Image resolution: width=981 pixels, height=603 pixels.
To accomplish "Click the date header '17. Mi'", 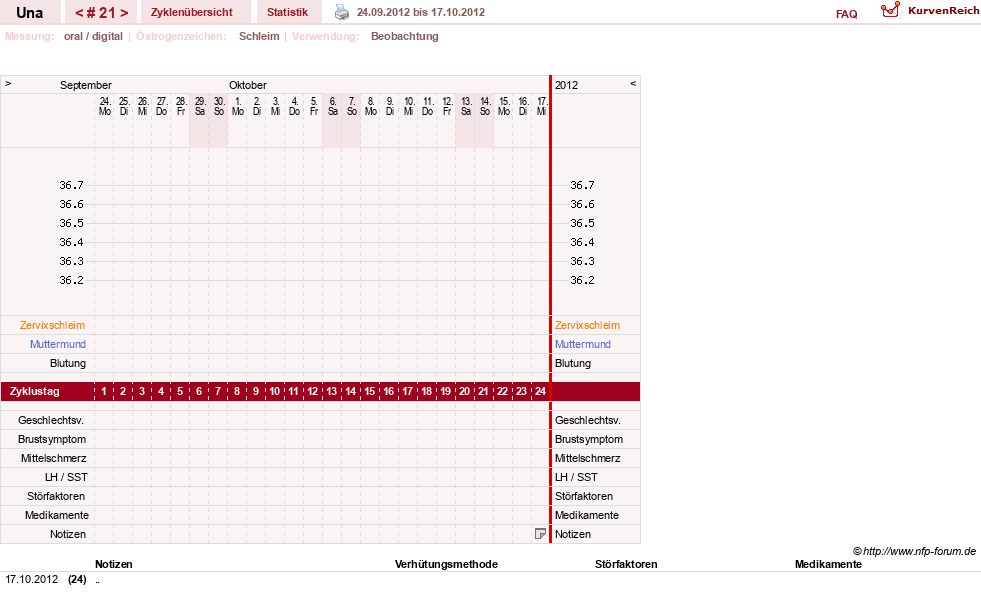I will (x=542, y=106).
